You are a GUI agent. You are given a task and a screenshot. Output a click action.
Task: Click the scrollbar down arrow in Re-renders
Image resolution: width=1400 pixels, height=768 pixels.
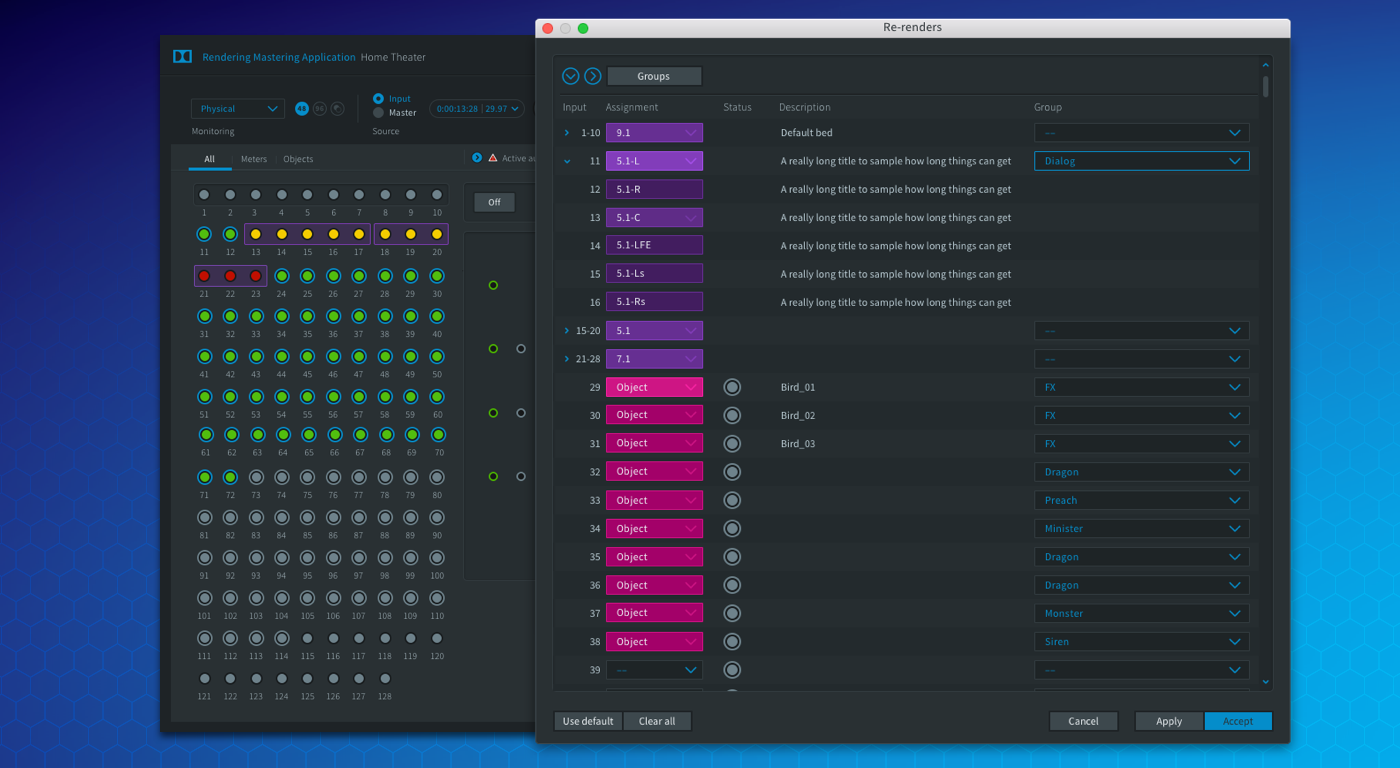click(x=1266, y=682)
